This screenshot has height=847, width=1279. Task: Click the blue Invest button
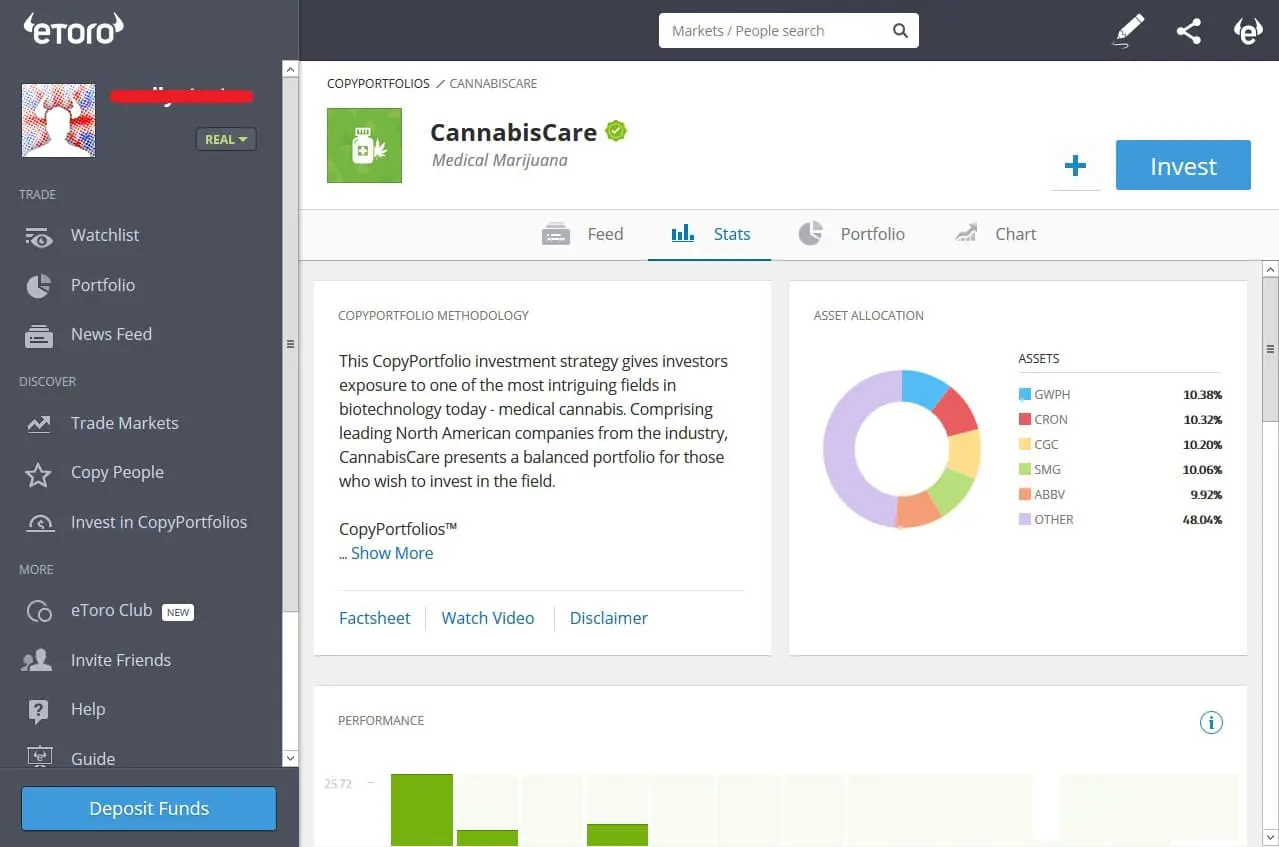pyautogui.click(x=1183, y=165)
